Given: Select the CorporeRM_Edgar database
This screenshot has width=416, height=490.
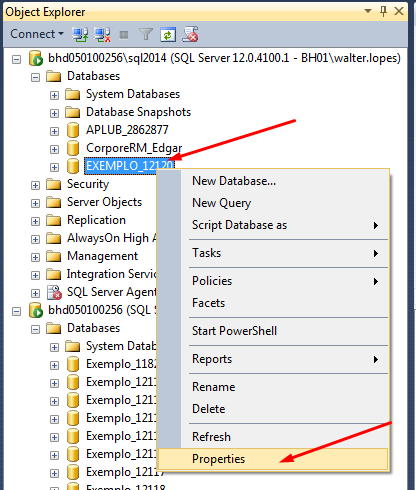Looking at the screenshot, I should click(134, 148).
